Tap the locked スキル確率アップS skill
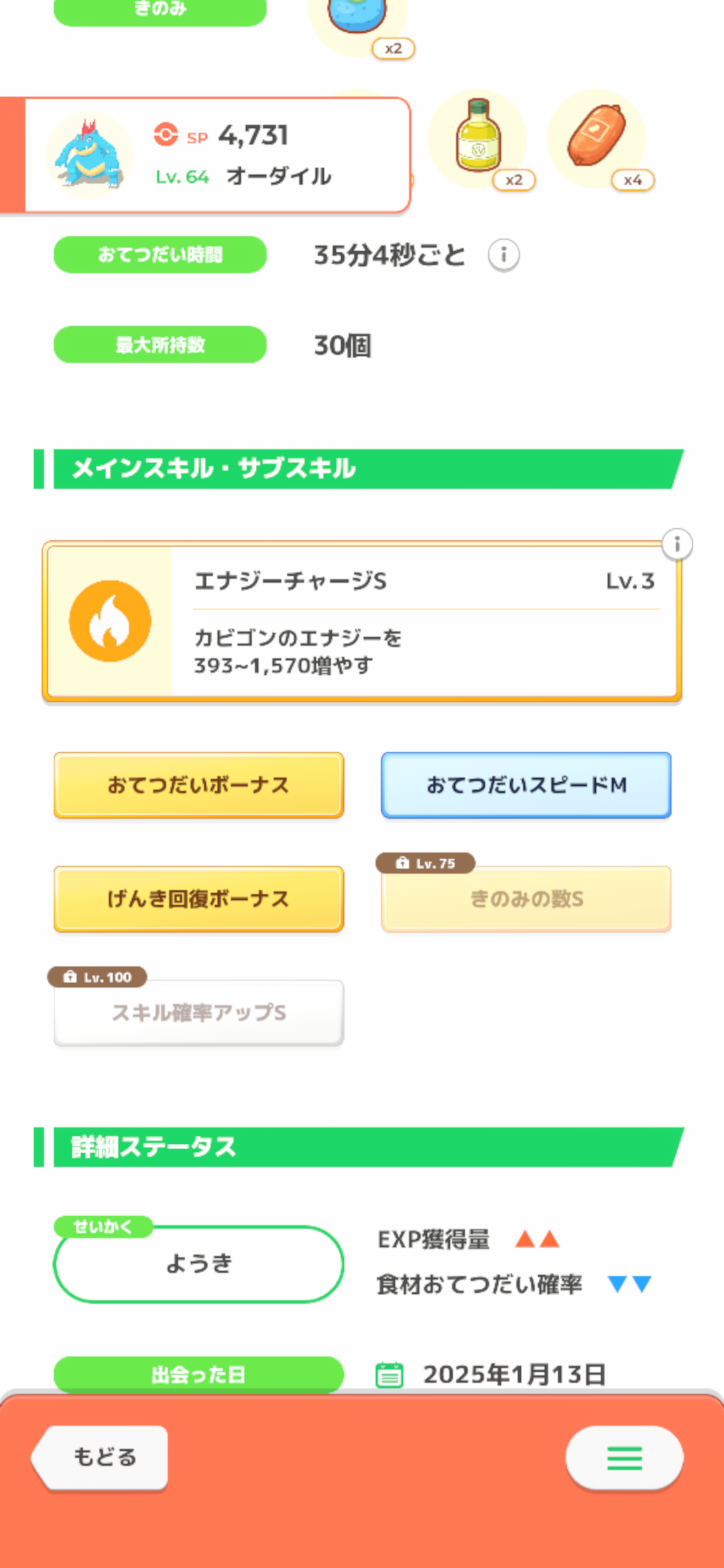This screenshot has width=724, height=1568. [198, 1012]
